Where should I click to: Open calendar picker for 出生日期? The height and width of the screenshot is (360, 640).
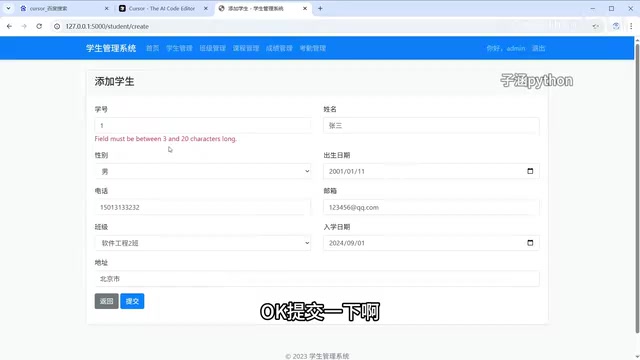pyautogui.click(x=530, y=171)
